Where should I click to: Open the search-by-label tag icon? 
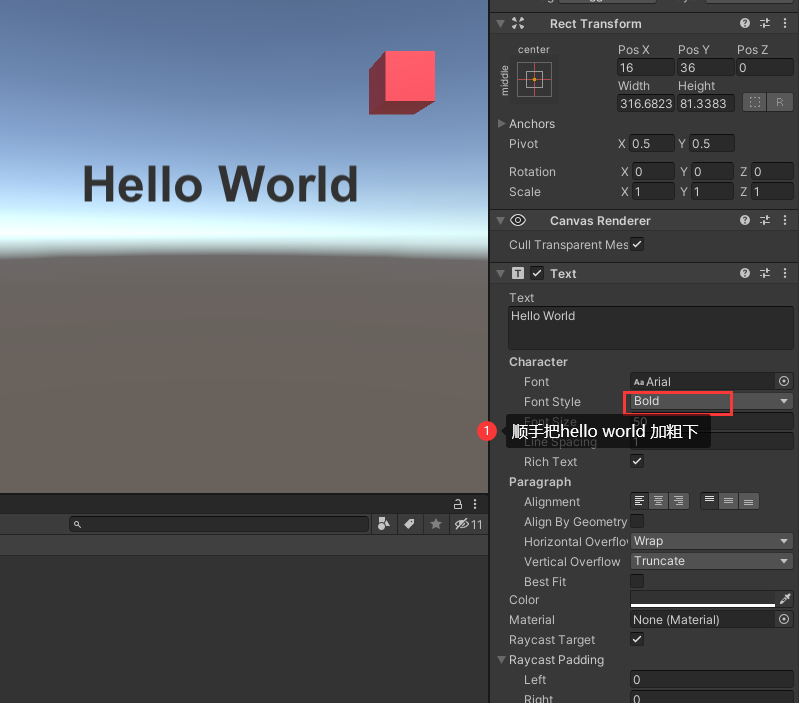tap(409, 524)
